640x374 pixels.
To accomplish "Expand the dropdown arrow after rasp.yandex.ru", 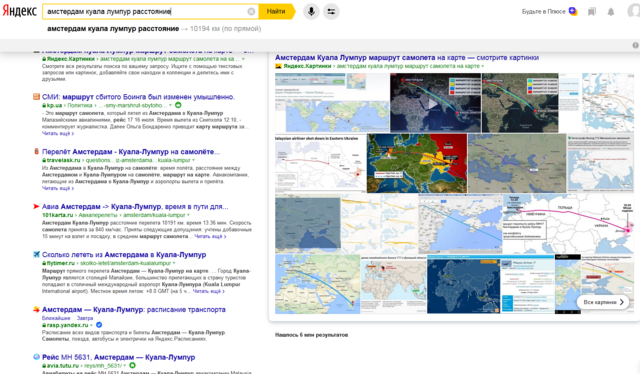I will [91, 325].
